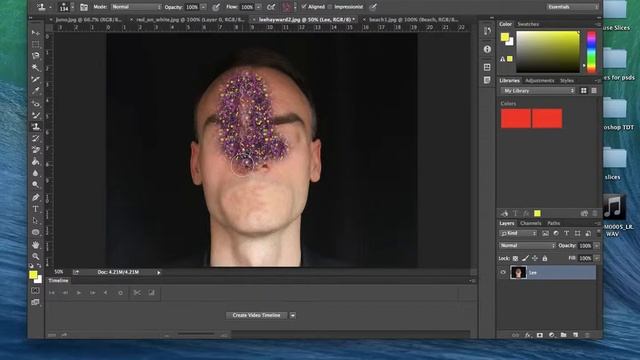Switch to the Swatches tab
Screen dimensions: 640x360
point(528,24)
